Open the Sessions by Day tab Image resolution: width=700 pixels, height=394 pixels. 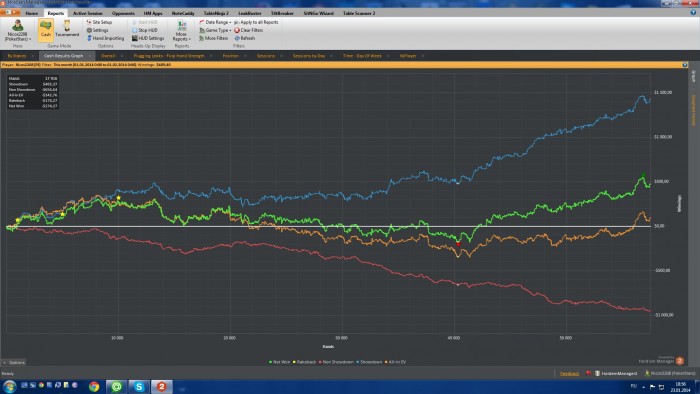pos(308,56)
